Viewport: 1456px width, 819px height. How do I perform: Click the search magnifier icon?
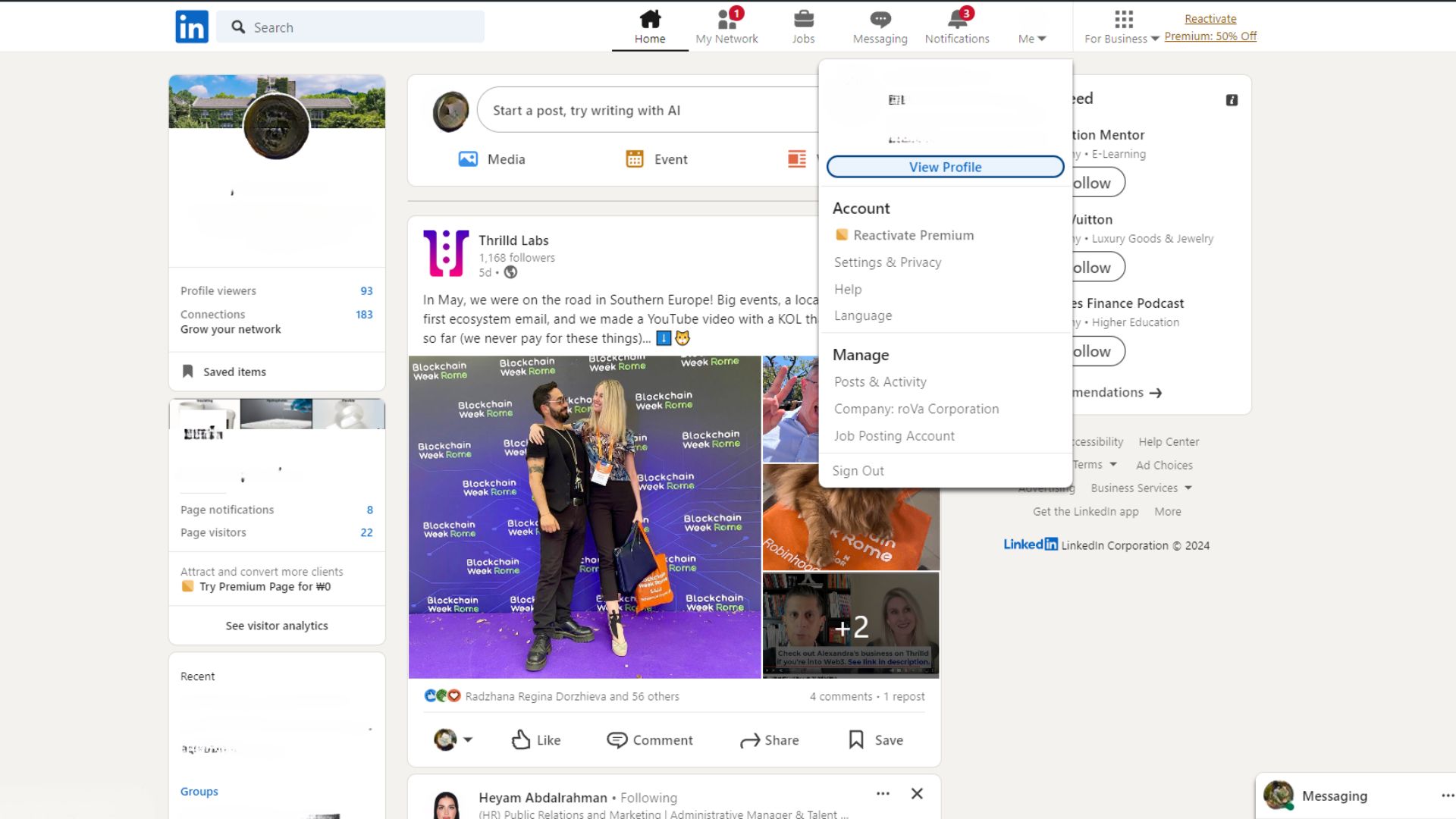click(238, 27)
